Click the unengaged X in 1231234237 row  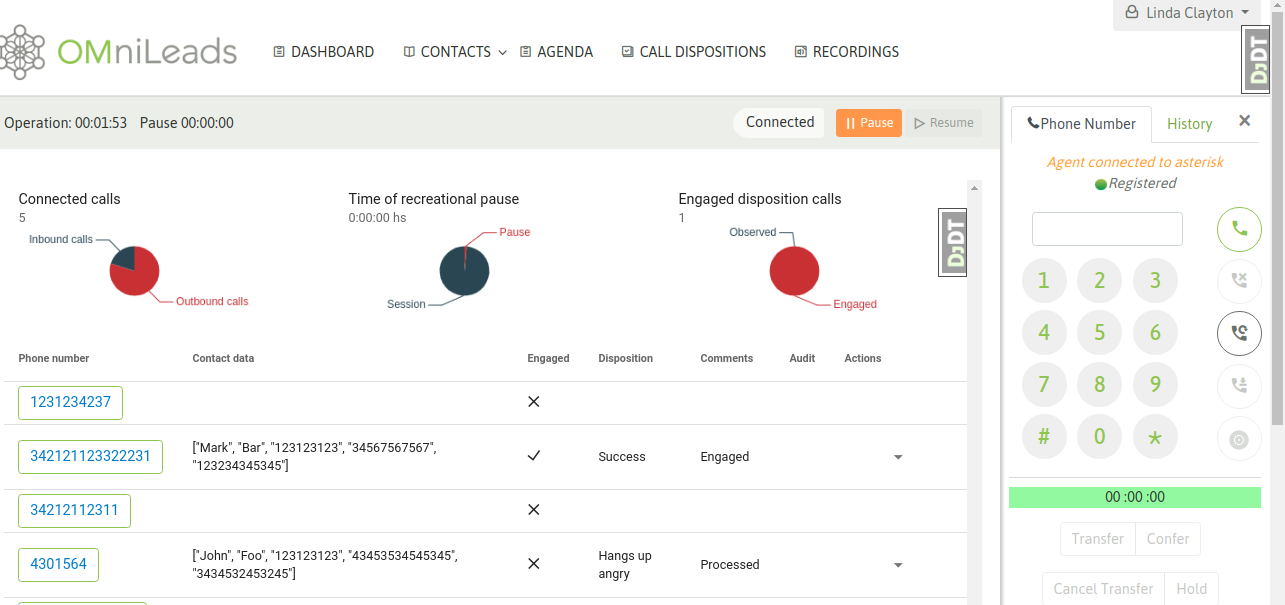coord(534,401)
